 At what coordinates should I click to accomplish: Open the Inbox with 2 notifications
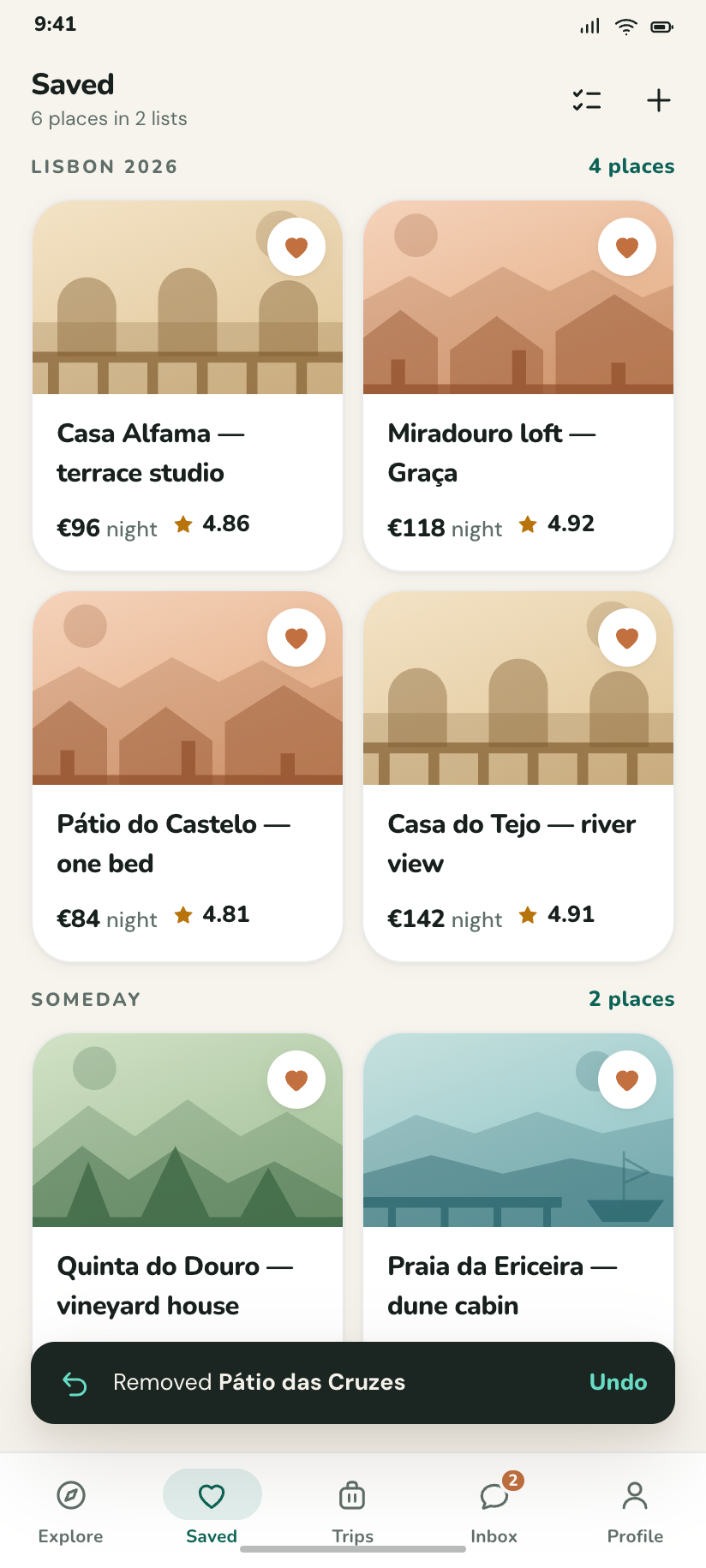(x=494, y=1512)
